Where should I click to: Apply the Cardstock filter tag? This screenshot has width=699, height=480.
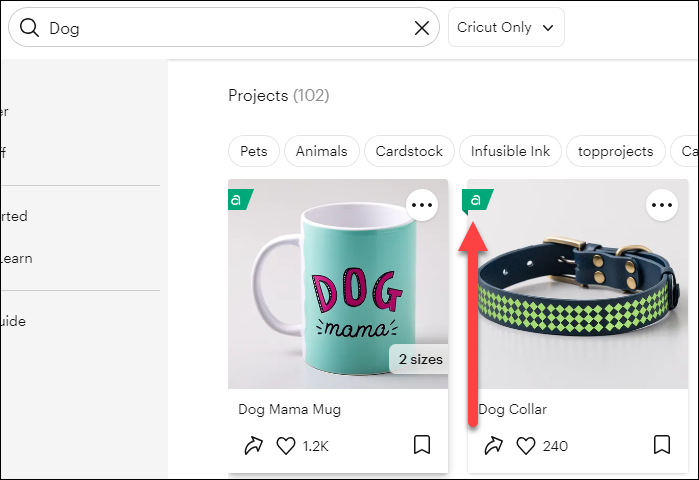tap(409, 151)
